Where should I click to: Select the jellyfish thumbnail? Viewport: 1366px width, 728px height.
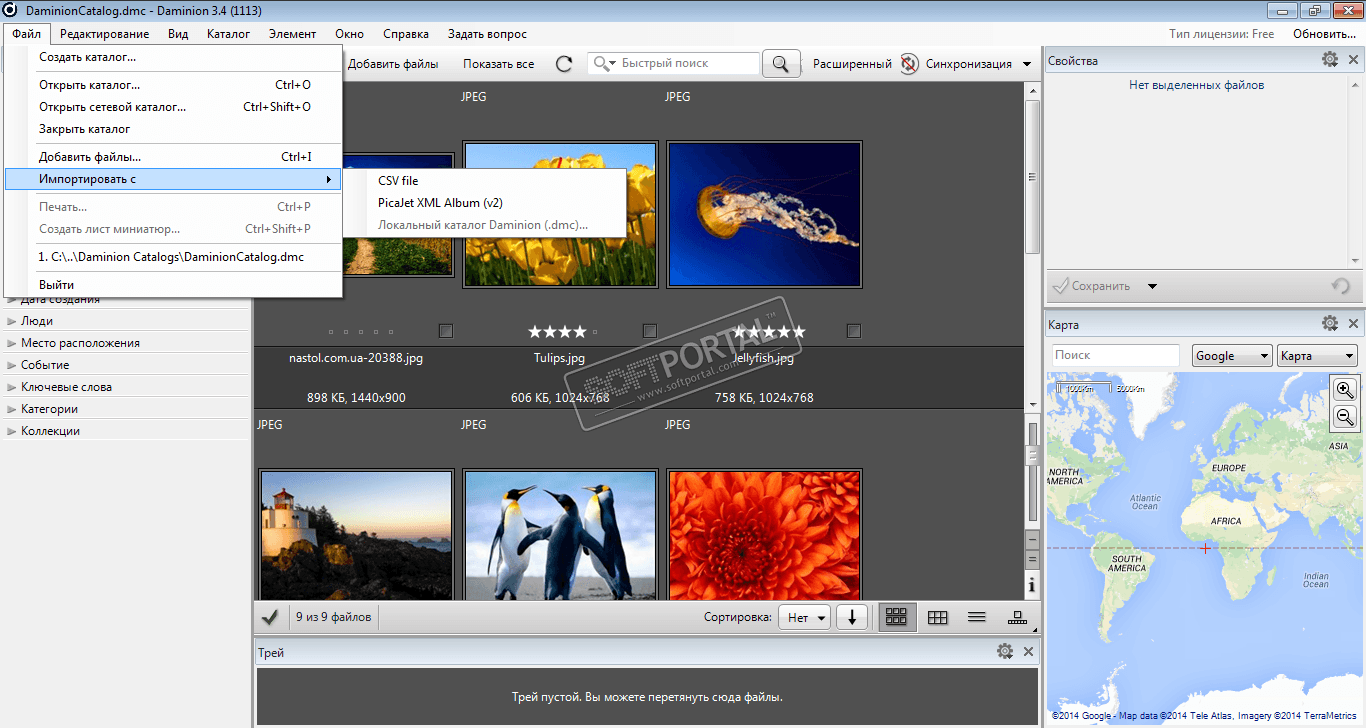coord(764,214)
